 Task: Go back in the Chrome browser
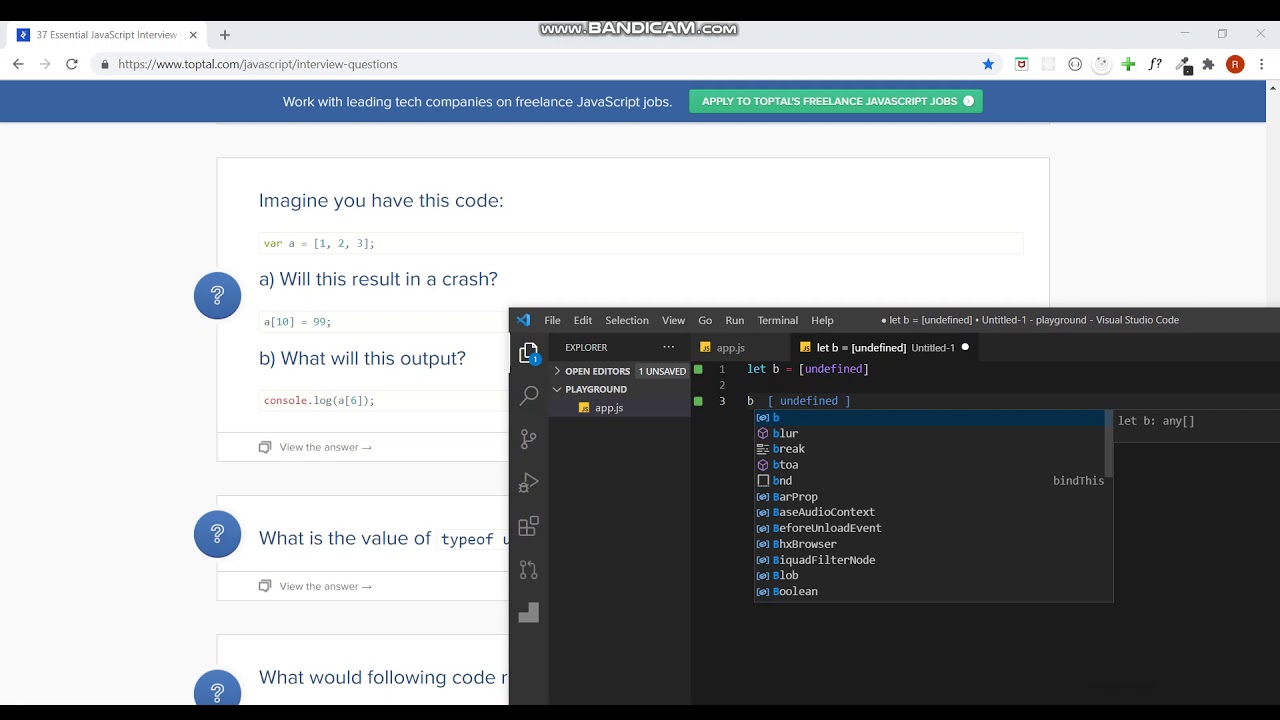(18, 64)
